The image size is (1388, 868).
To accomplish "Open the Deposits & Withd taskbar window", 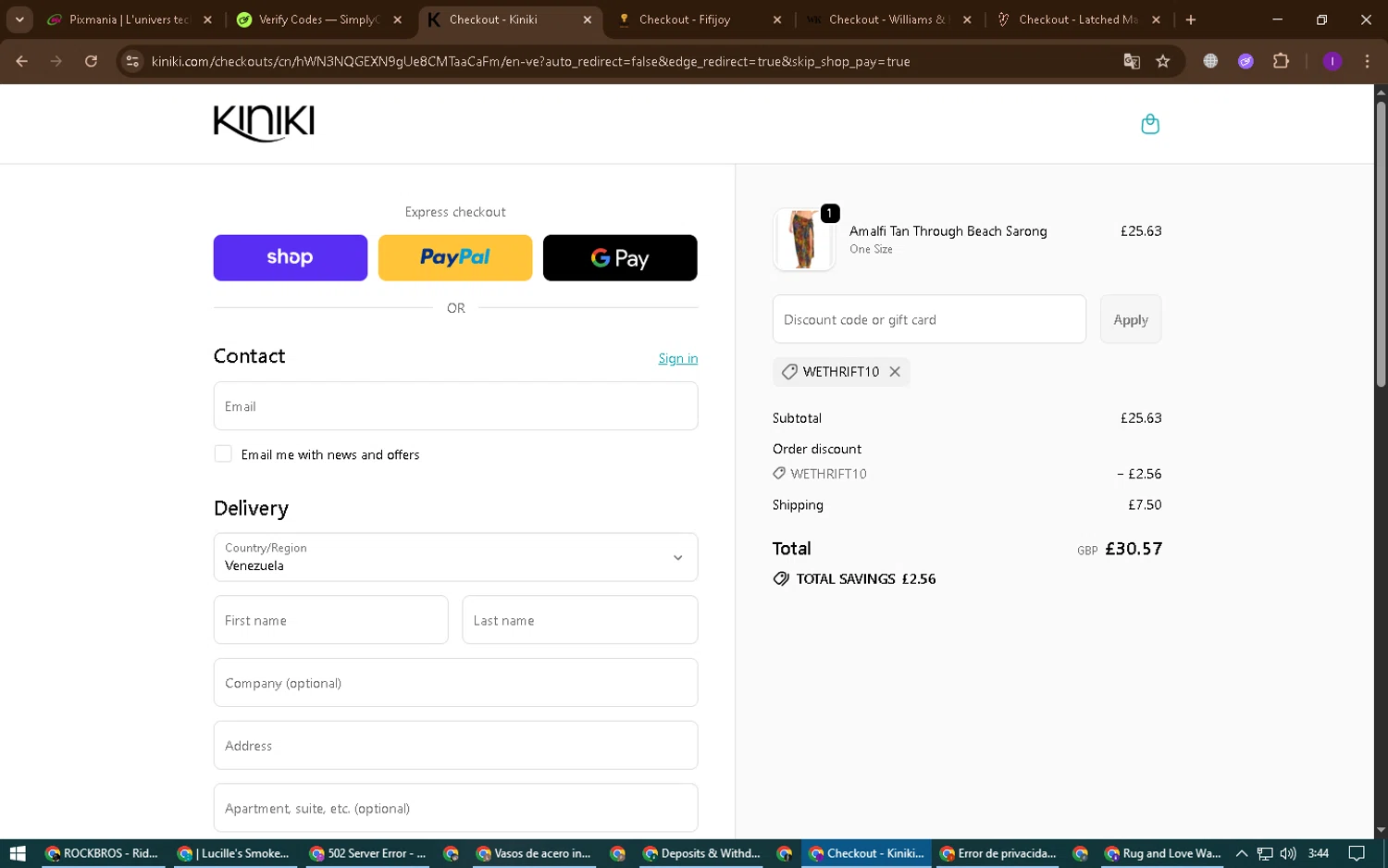I will click(700, 853).
